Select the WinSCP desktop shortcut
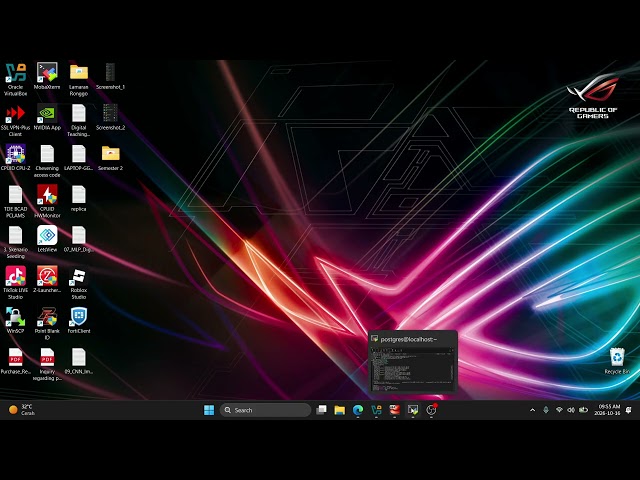Image resolution: width=640 pixels, height=480 pixels. (x=16, y=320)
